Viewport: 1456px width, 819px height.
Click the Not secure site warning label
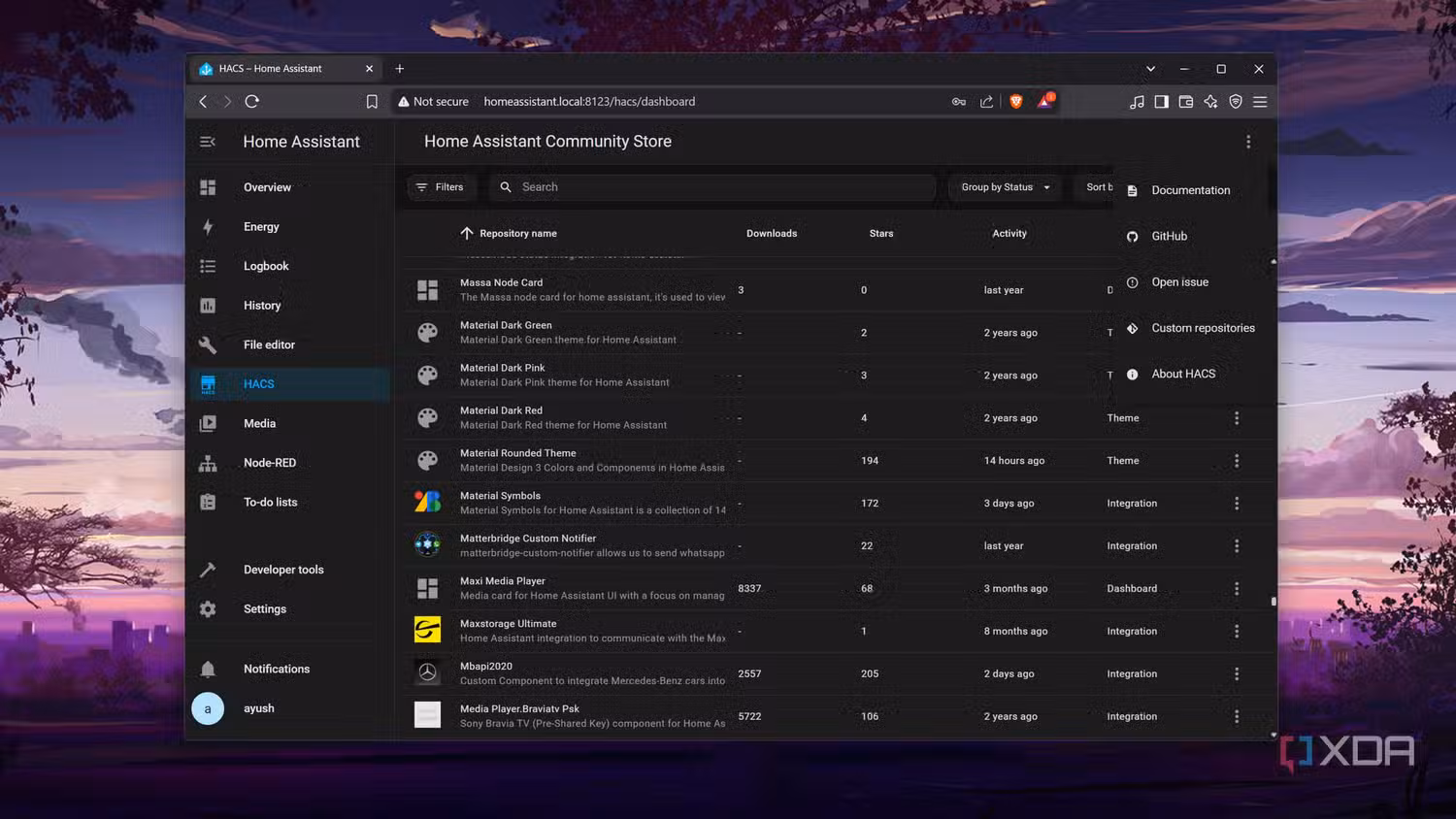click(433, 102)
